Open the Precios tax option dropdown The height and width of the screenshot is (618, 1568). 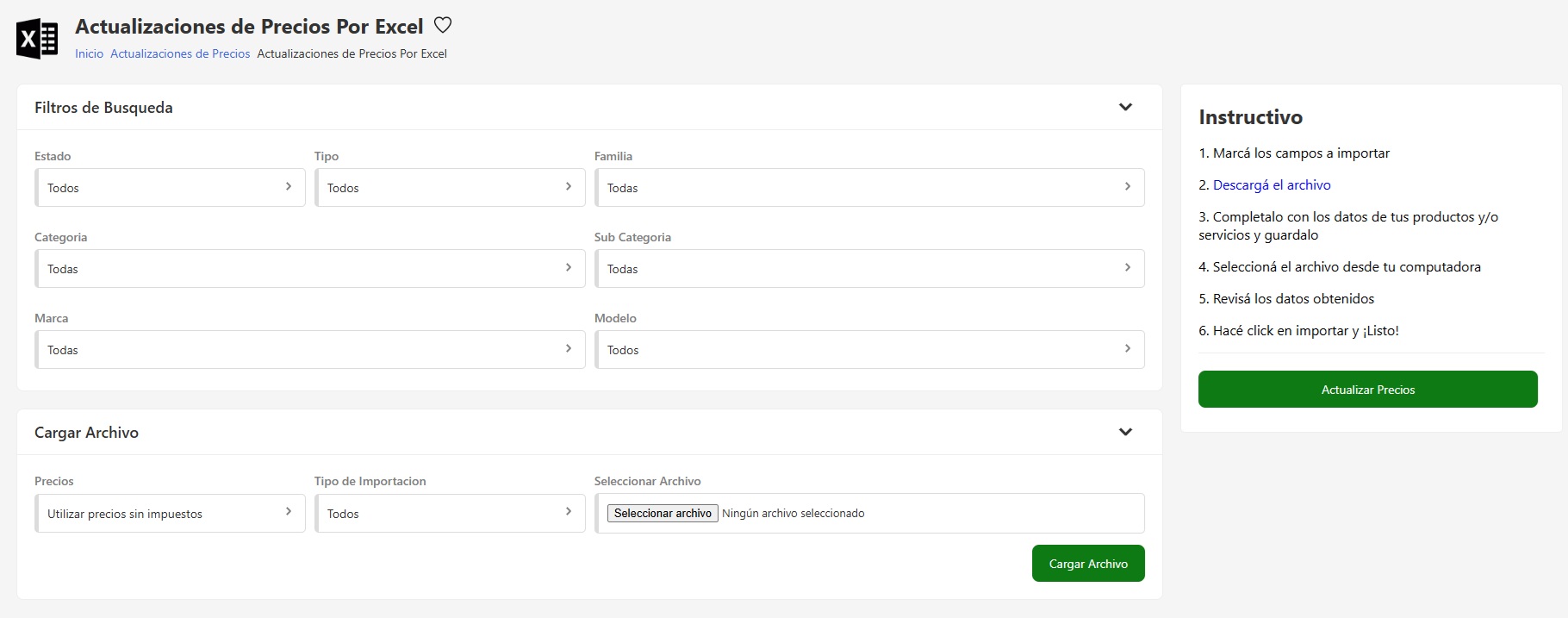pyautogui.click(x=170, y=514)
